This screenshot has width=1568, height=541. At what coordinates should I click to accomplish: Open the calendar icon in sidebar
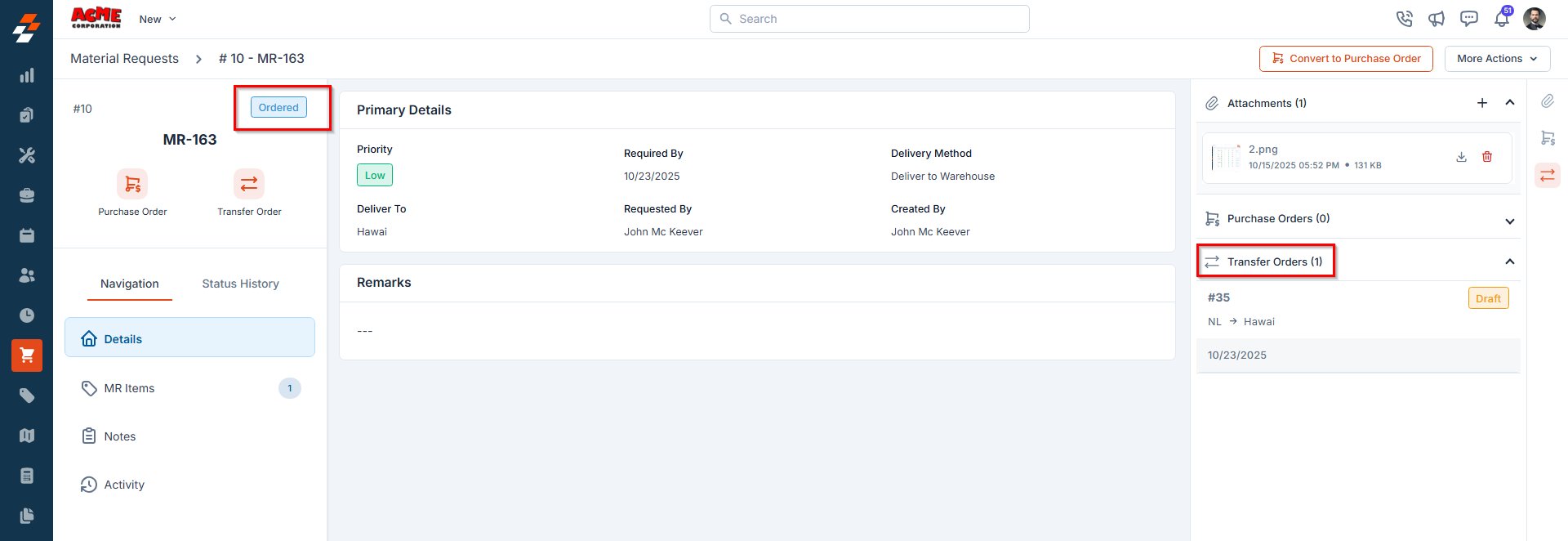(27, 235)
